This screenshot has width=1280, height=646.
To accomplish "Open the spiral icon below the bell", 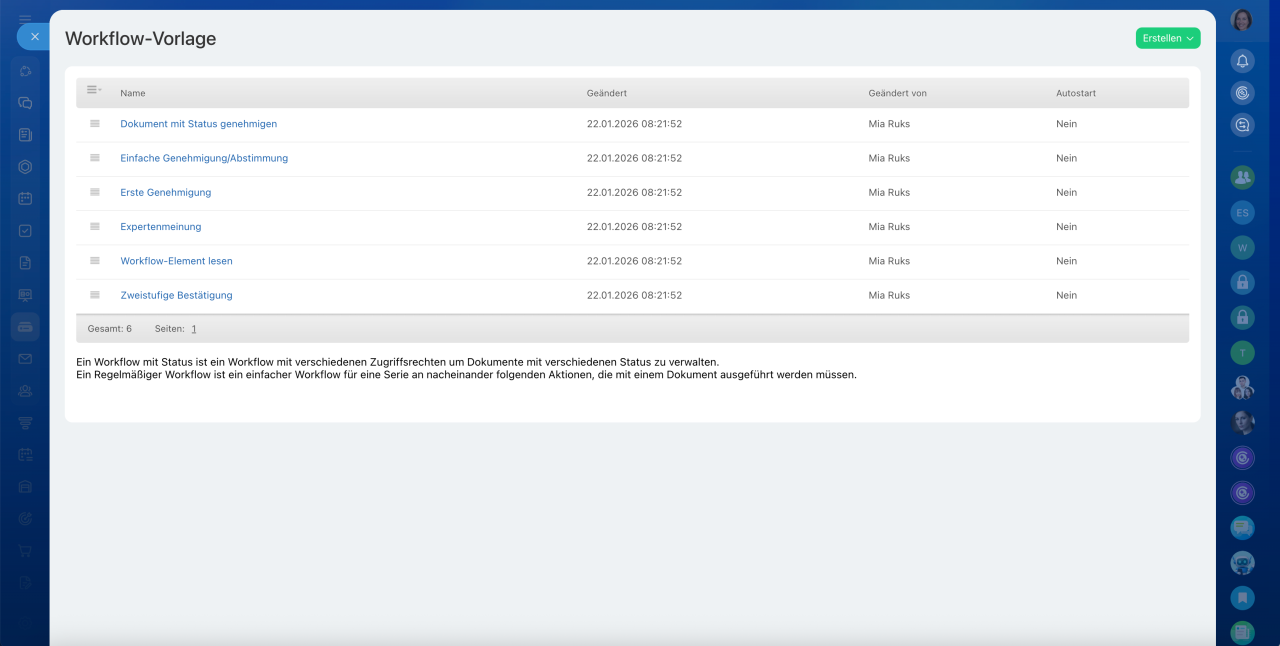I will (1242, 93).
